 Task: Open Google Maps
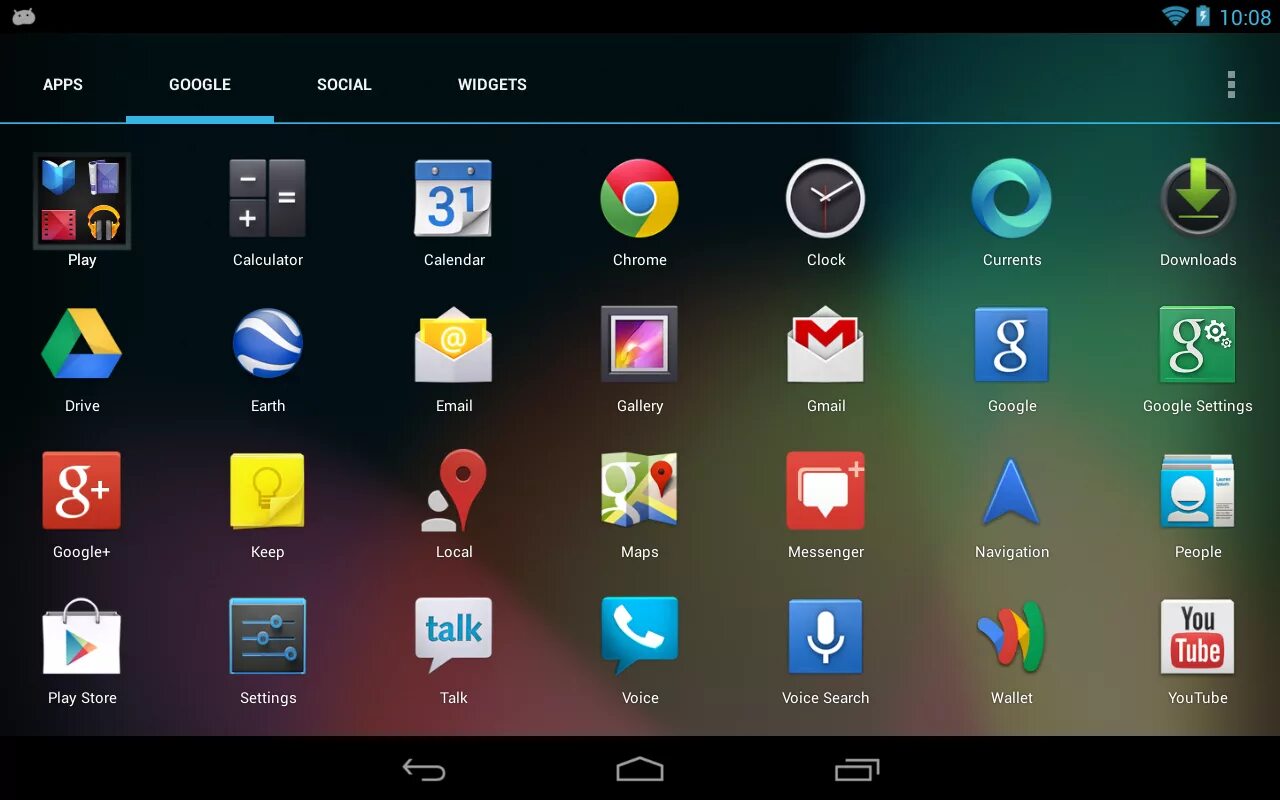point(639,490)
